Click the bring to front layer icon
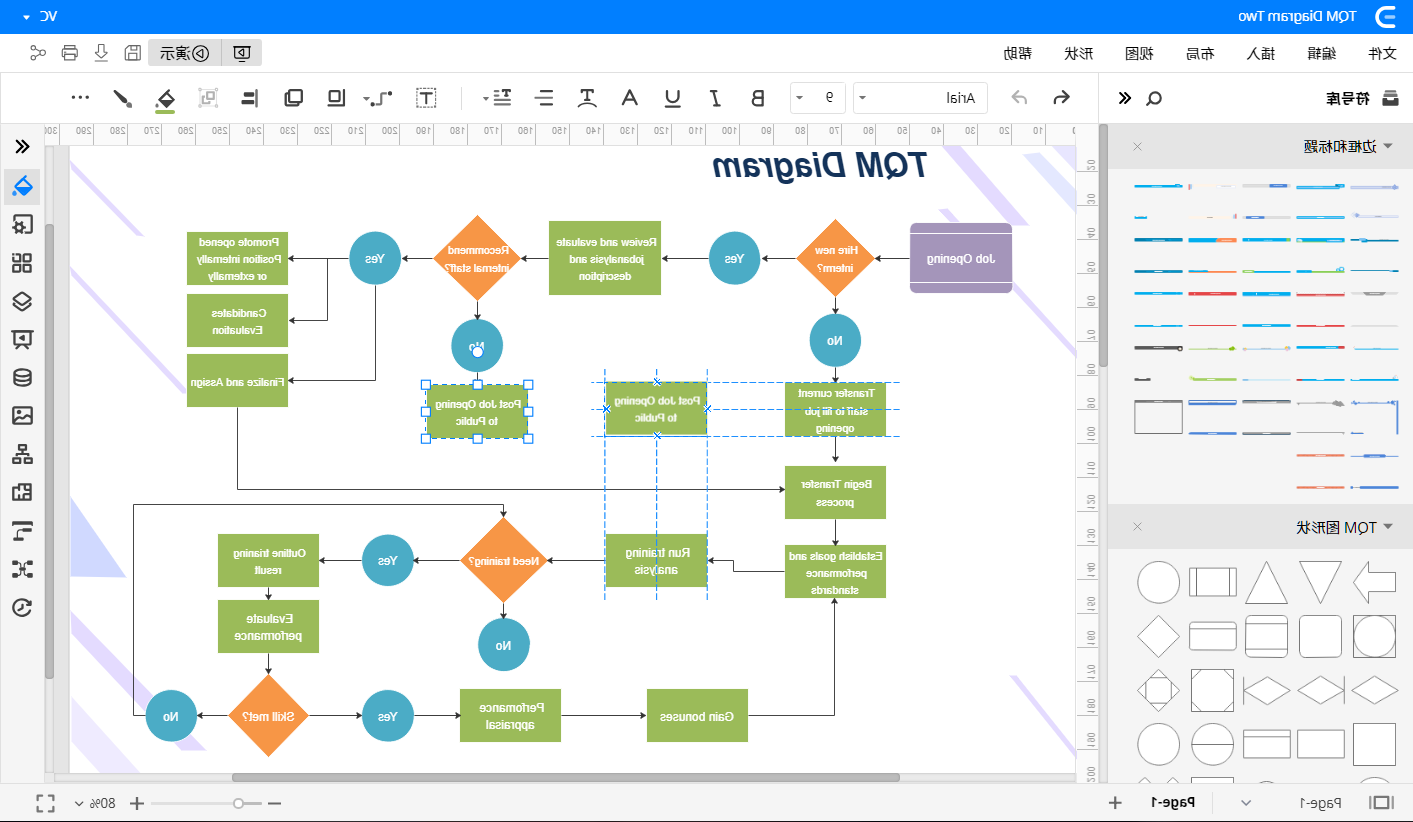The image size is (1413, 822). [x=293, y=98]
